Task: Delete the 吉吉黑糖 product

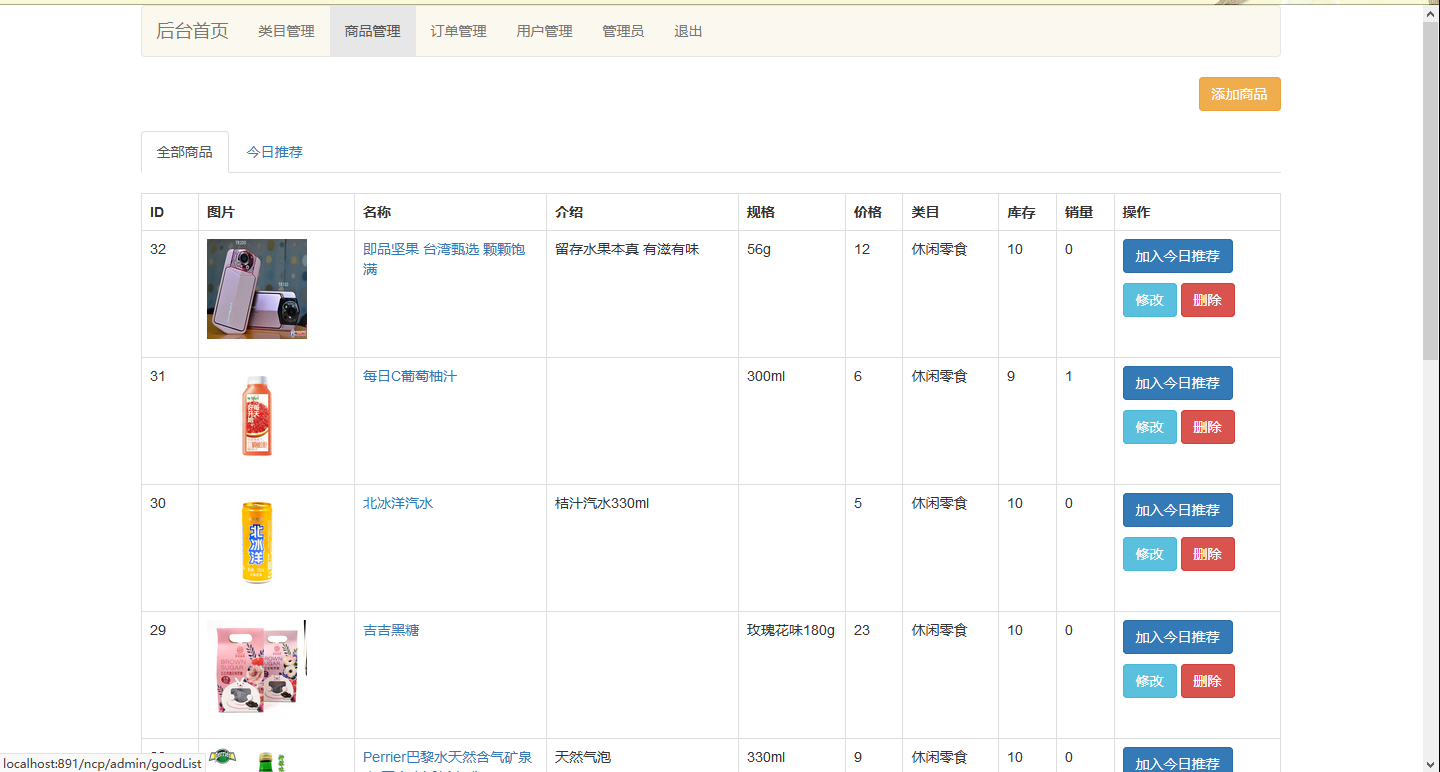Action: pos(1208,681)
